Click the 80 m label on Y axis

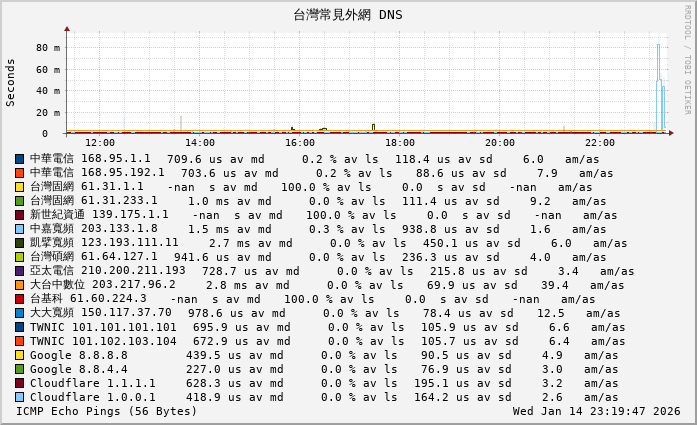click(x=47, y=47)
